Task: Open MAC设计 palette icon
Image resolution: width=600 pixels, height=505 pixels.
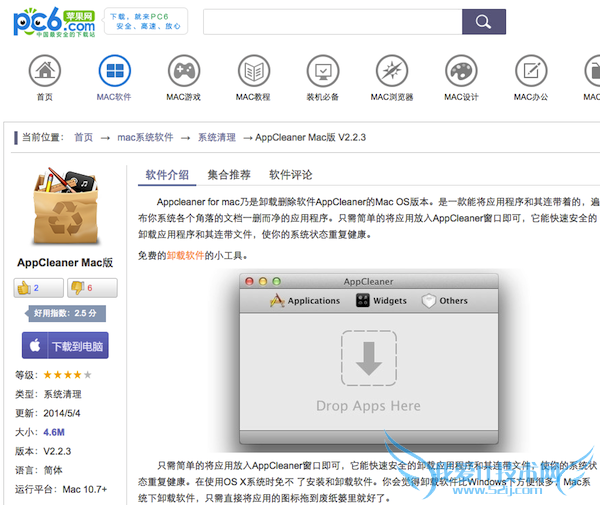Action: tap(461, 71)
